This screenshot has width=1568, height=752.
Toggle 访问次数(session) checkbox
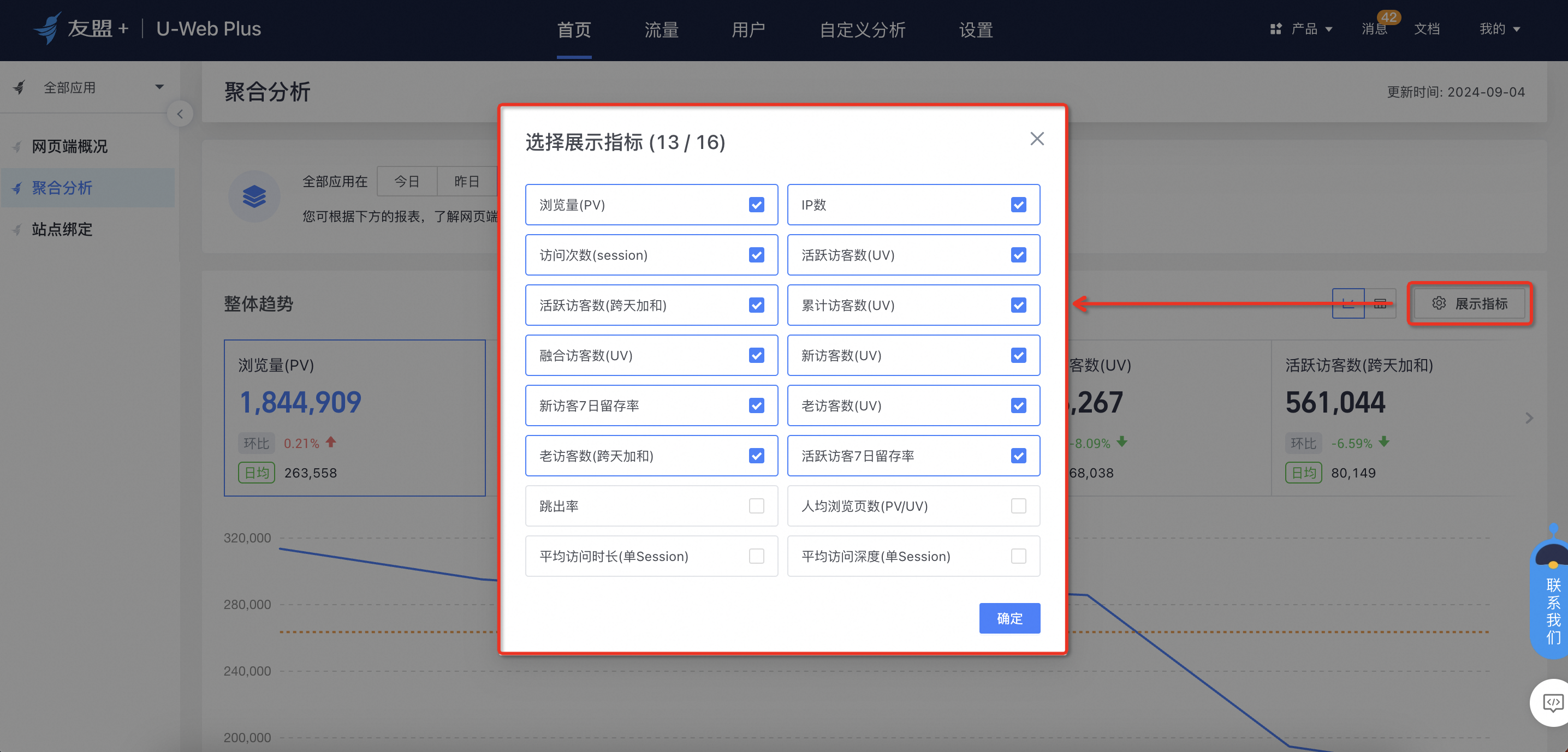[757, 255]
